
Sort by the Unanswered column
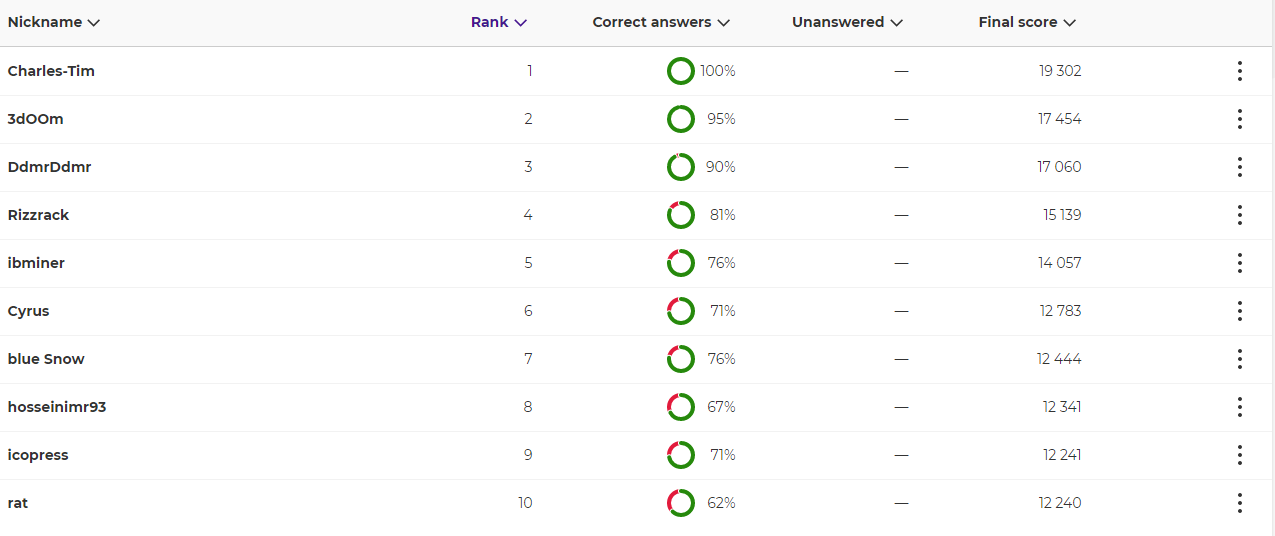(848, 22)
